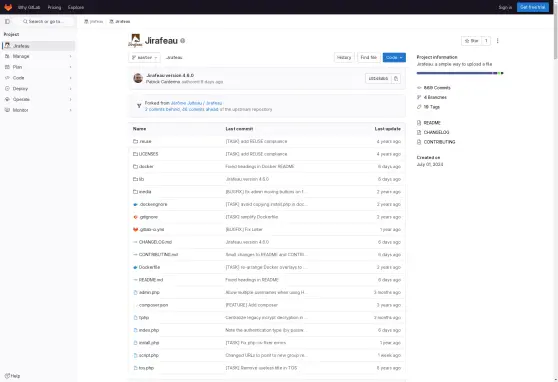
Task: Expand the Code sidebar section
Action: (38, 78)
